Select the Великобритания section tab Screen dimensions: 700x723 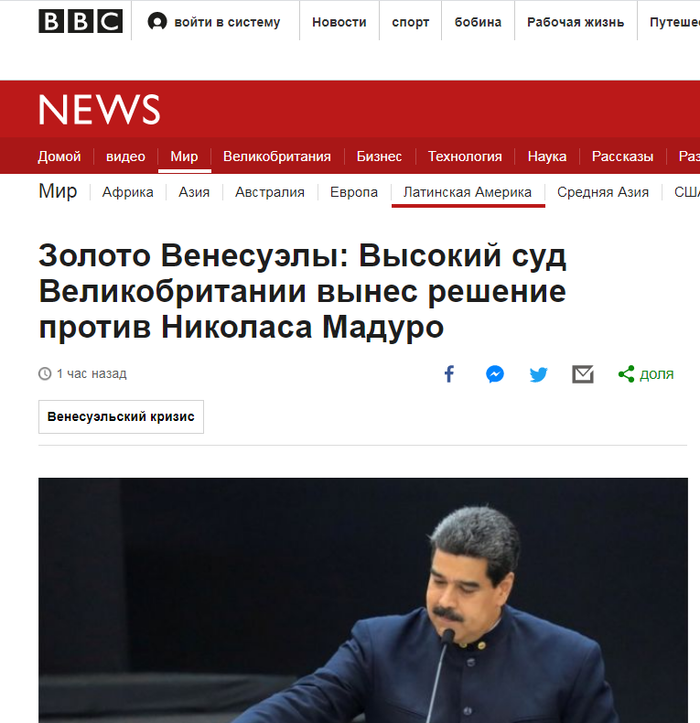(x=277, y=156)
